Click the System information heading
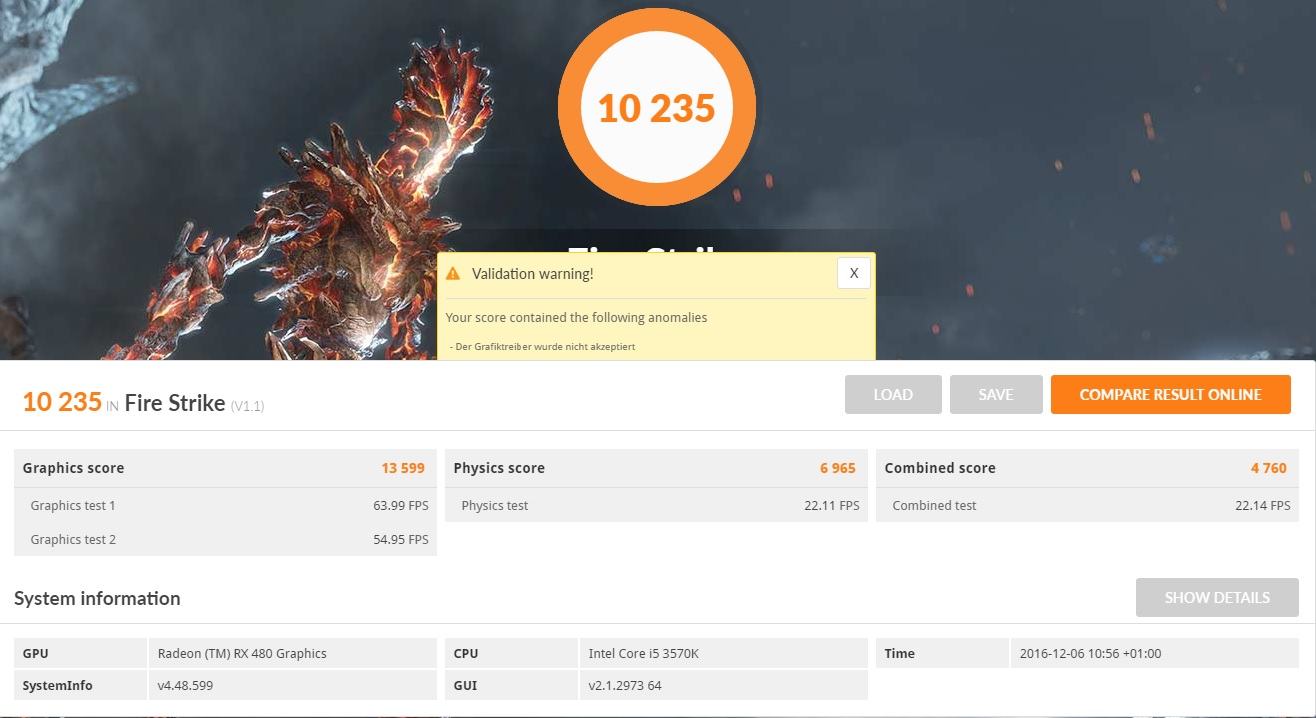Image resolution: width=1316 pixels, height=718 pixels. coord(97,598)
